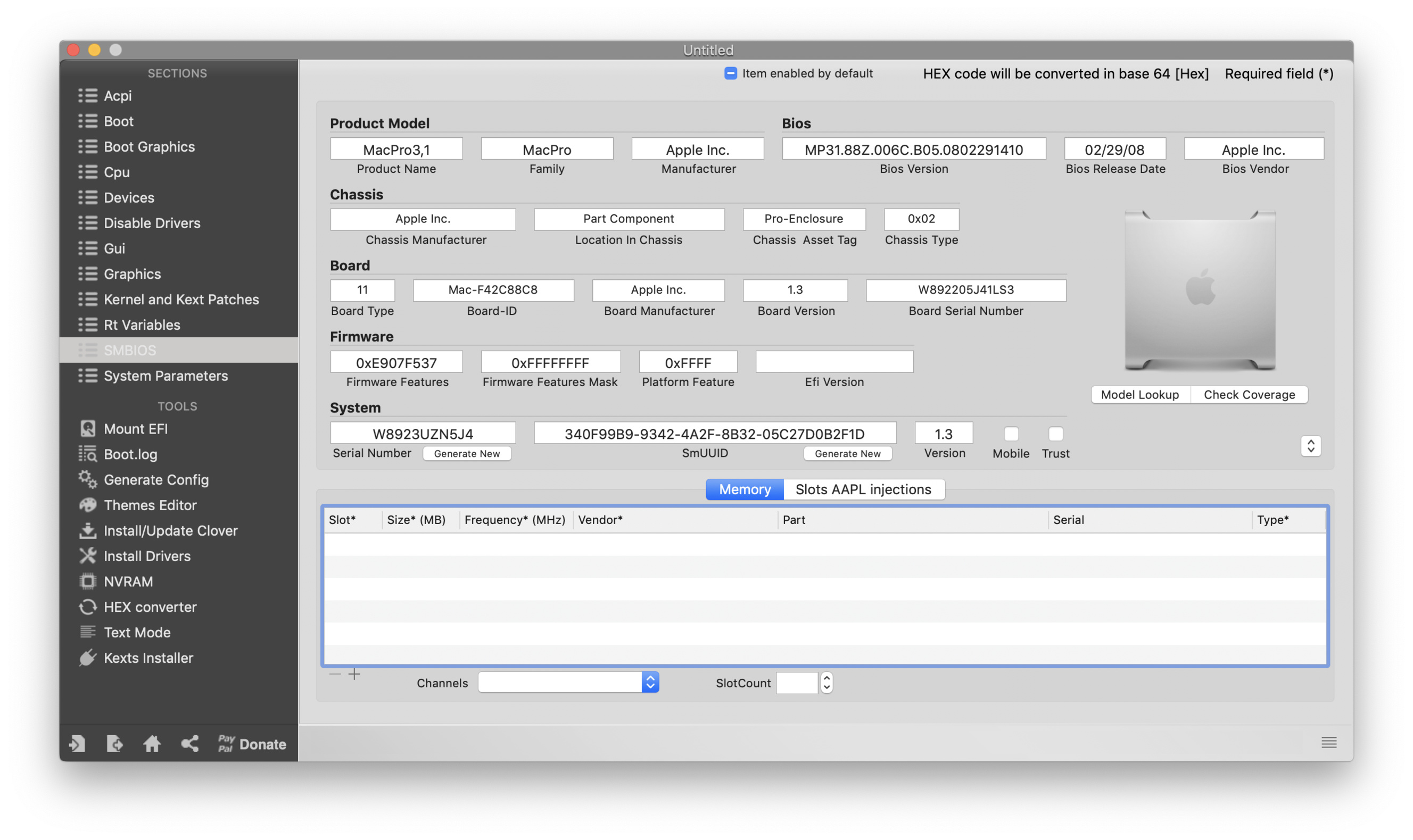The width and height of the screenshot is (1413, 840).
Task: Open the Mount EFI tool icon
Action: [87, 428]
